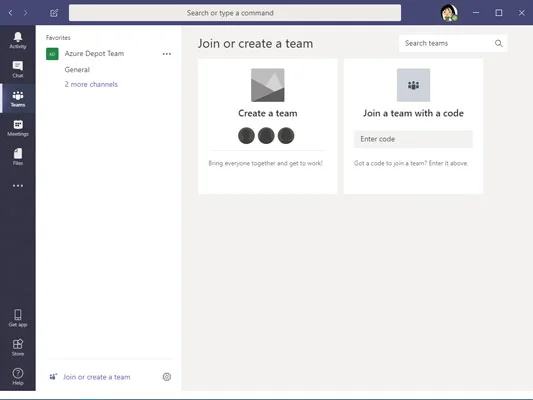The image size is (533, 400).
Task: Click Got a code to join text
Action: pyautogui.click(x=411, y=163)
